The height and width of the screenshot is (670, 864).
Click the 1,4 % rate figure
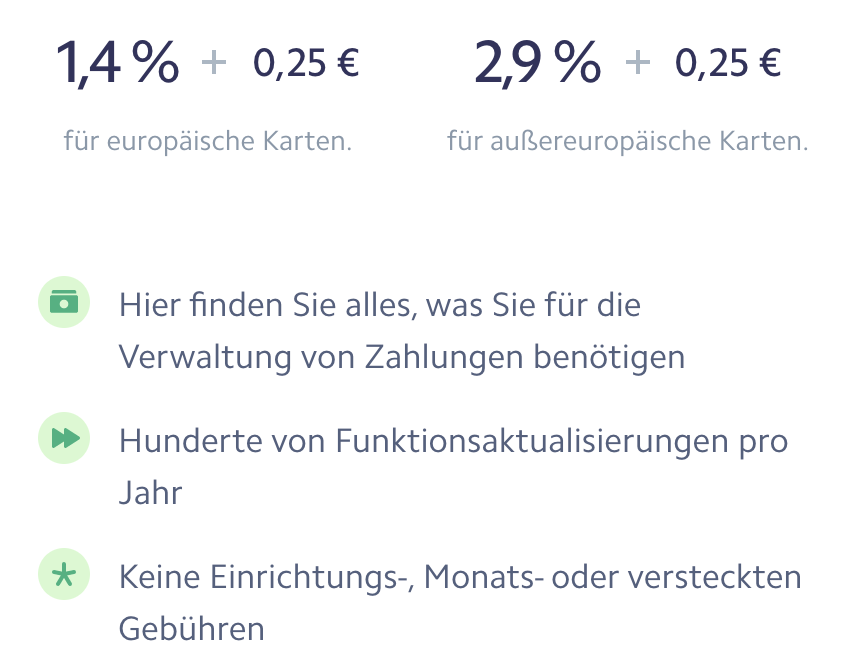[117, 62]
